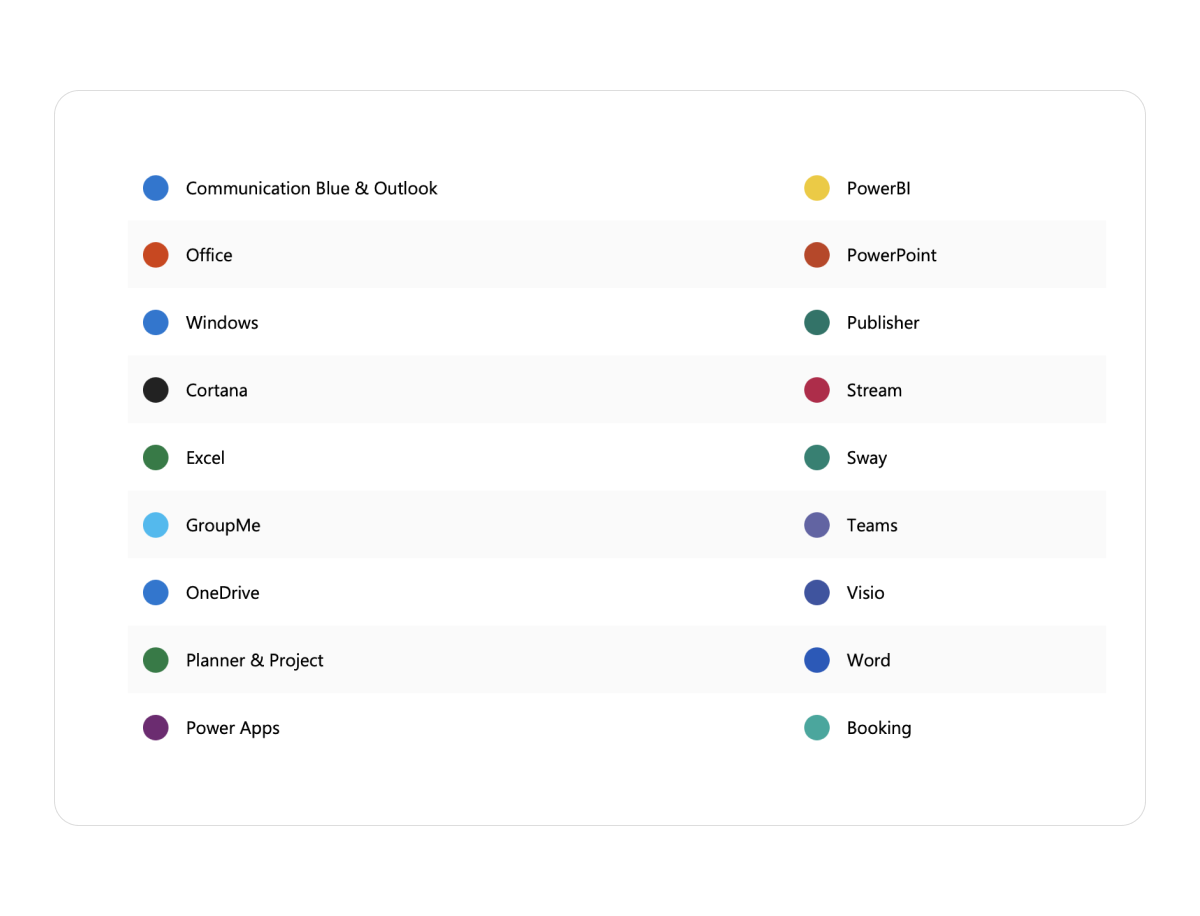This screenshot has width=1200, height=916.
Task: Click the orange Office color swatch
Action: pos(156,255)
